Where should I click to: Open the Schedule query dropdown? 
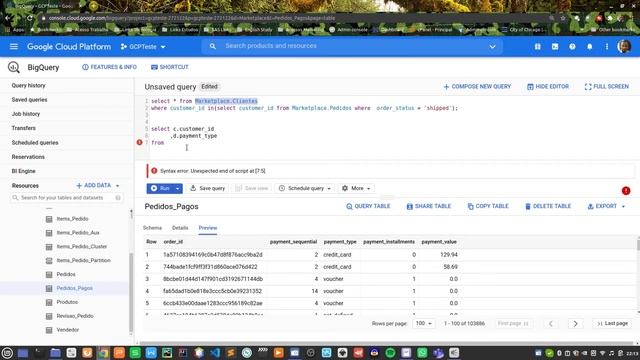304,188
